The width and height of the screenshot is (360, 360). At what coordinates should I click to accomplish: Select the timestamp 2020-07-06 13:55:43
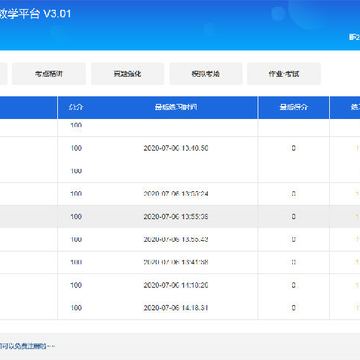click(x=176, y=239)
